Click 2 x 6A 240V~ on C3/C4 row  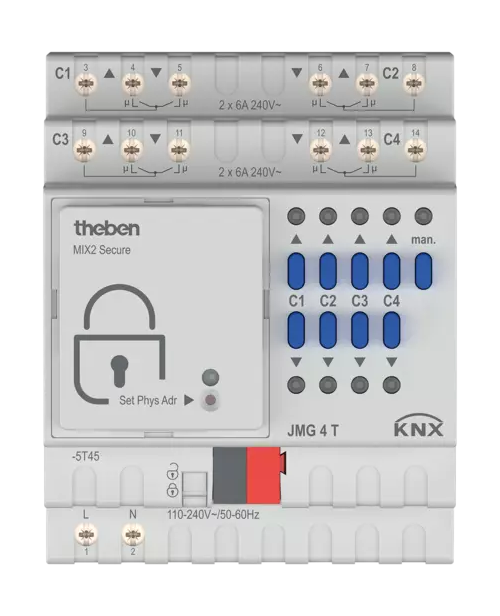pos(250,172)
